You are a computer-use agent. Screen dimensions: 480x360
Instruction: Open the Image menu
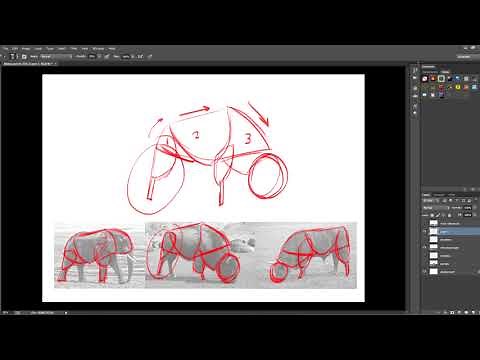tap(26, 48)
